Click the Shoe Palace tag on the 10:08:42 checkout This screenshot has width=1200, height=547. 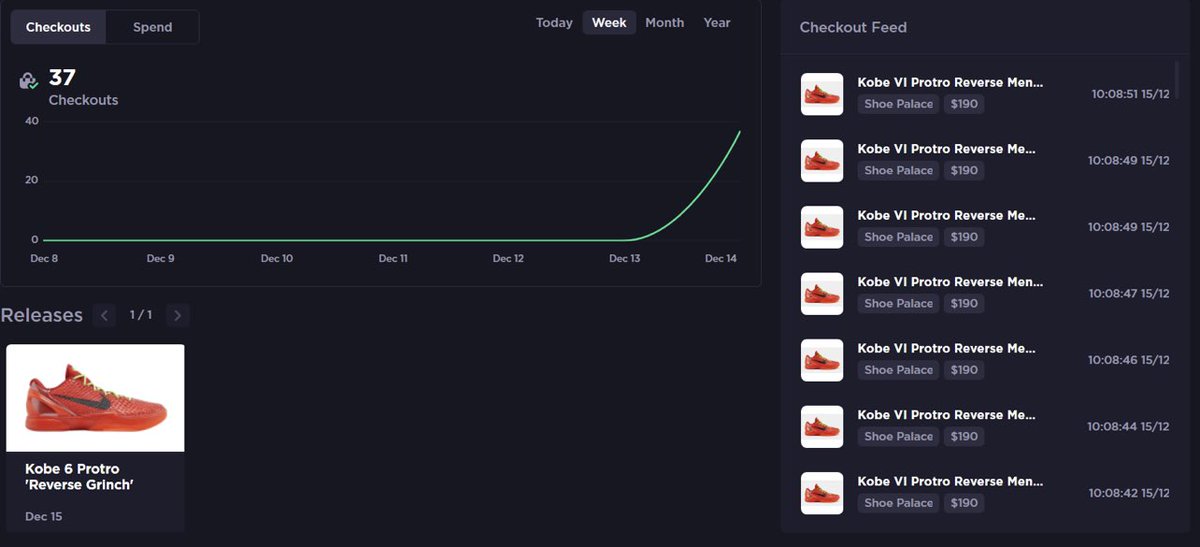(x=898, y=503)
